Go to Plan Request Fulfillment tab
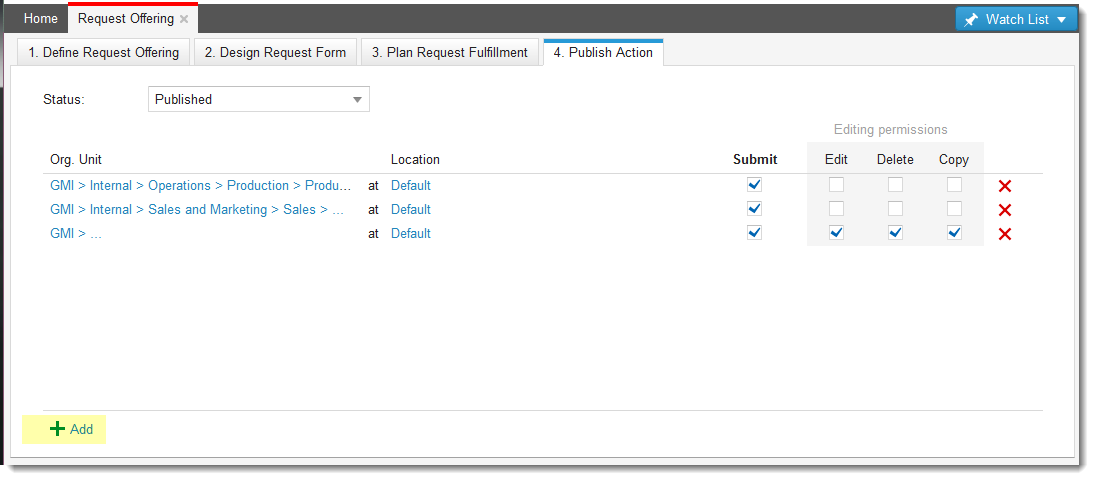This screenshot has height=480, width=1094. point(449,52)
